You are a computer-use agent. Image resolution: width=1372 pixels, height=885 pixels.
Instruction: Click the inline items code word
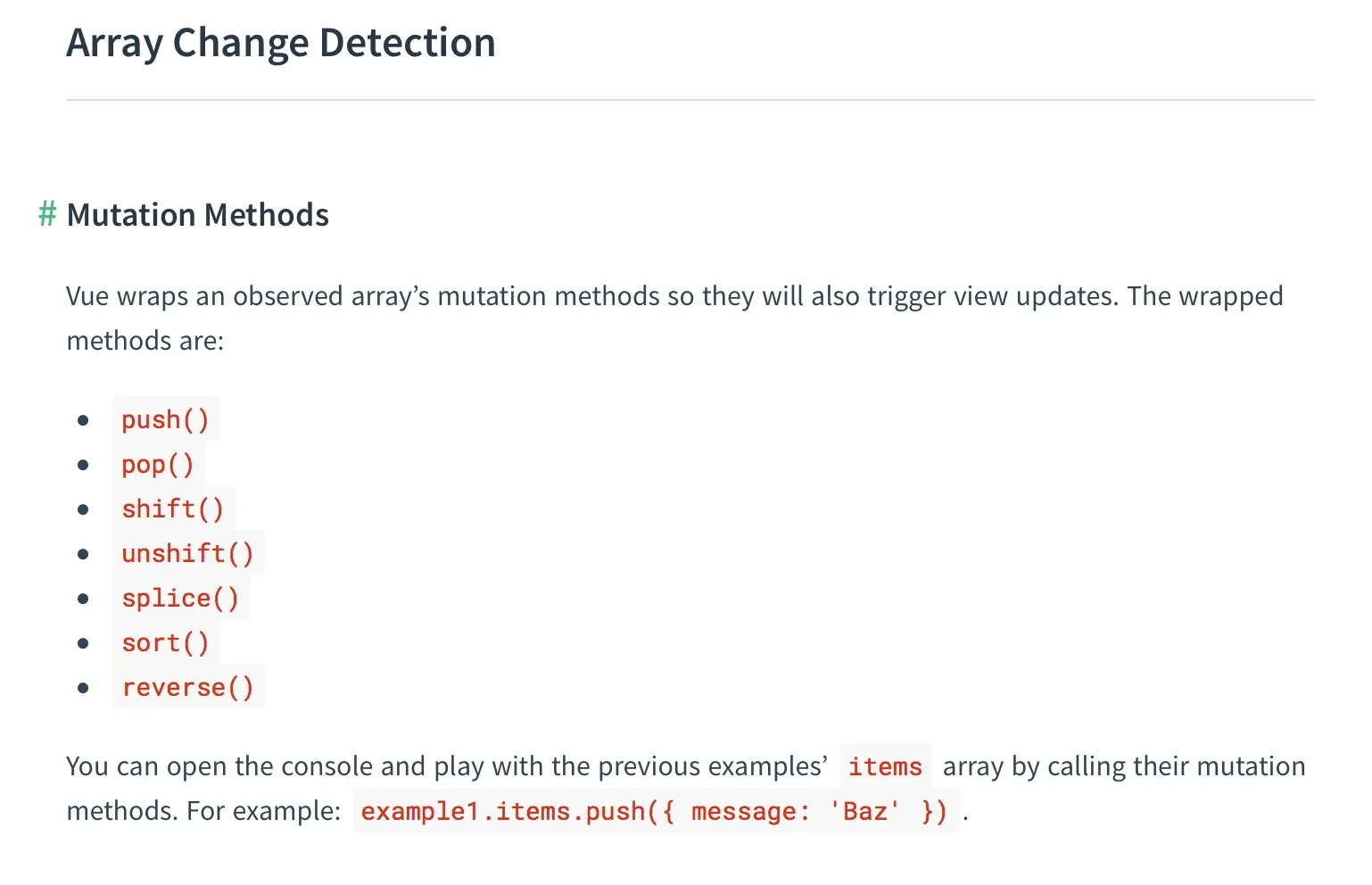pyautogui.click(x=884, y=766)
